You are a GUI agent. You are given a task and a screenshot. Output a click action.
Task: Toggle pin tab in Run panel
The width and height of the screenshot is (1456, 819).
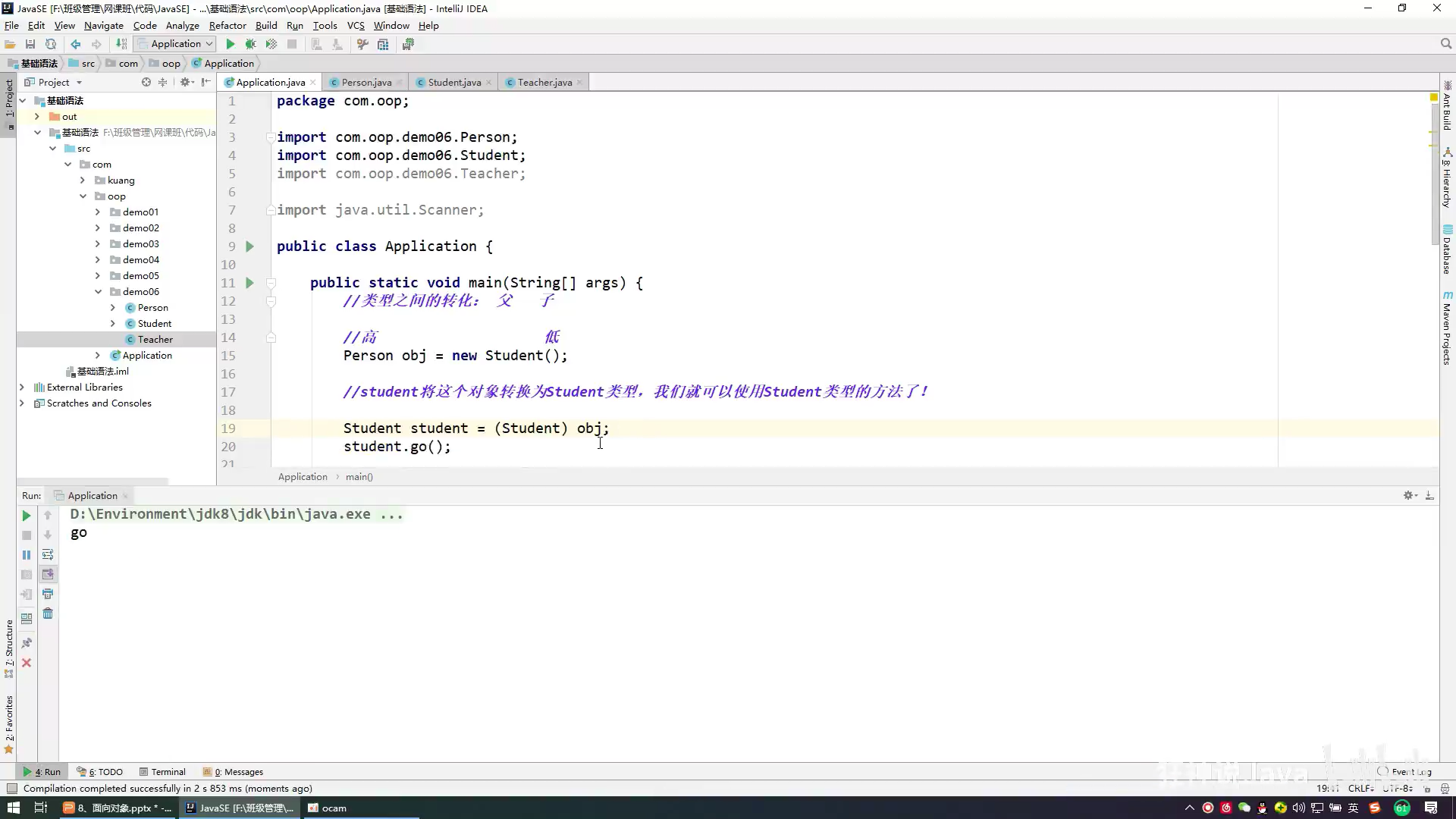coord(27,643)
